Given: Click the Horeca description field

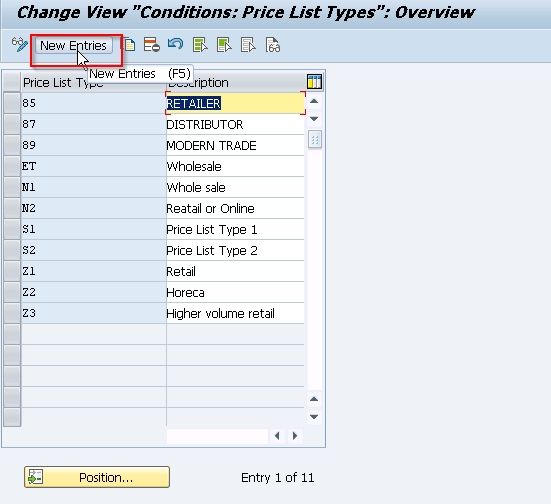Looking at the screenshot, I should (235, 292).
